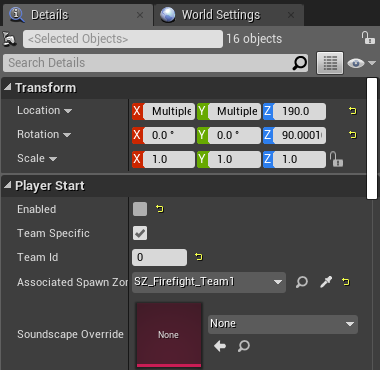Click the Scale X field
Screen dimensions: 380x370
169,159
